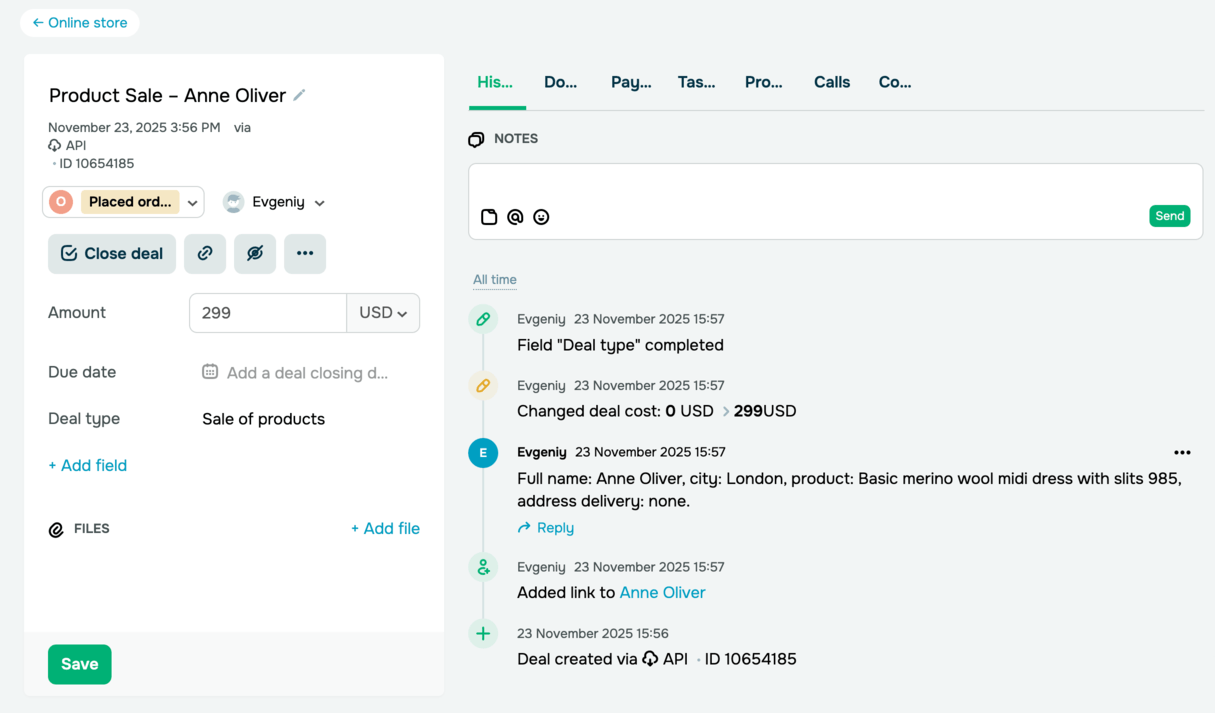Click the Amount input field
The image size is (1215, 713).
pyautogui.click(x=268, y=313)
